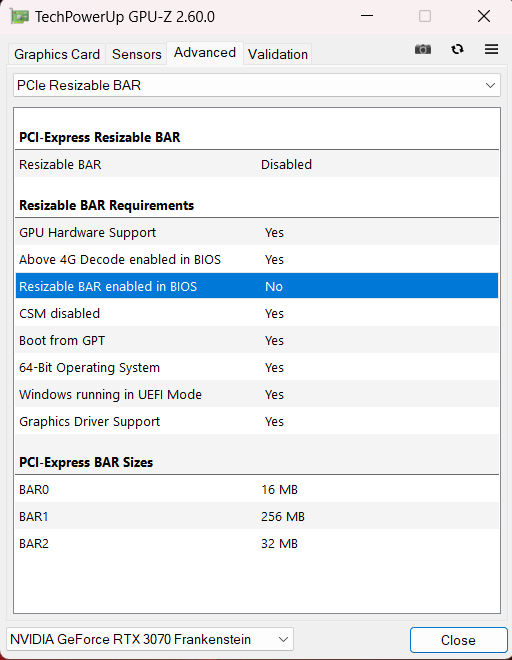This screenshot has height=660, width=512.
Task: Click the TechPowerUp GPU-Z 2.60.0 title text
Action: click(125, 17)
